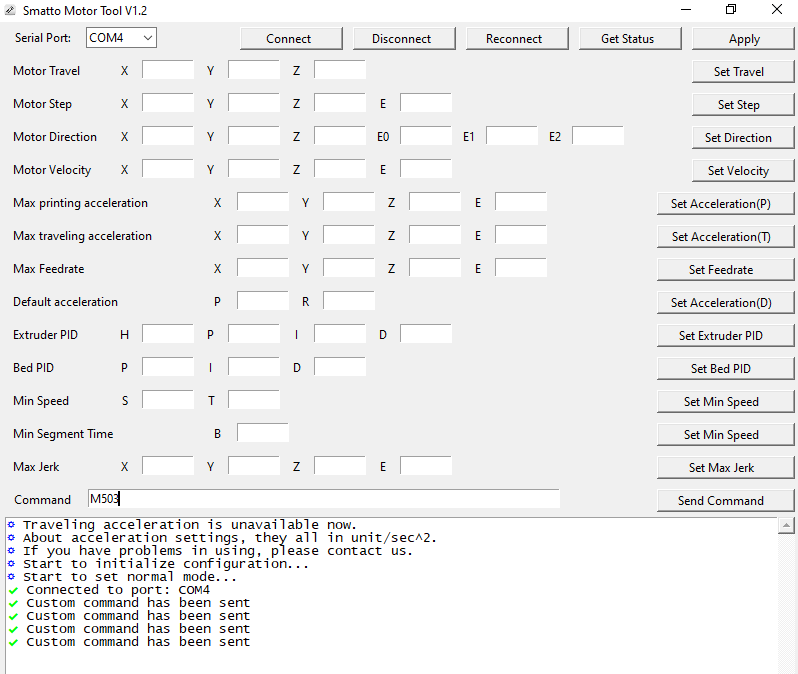Click Default acceleration P input field
The height and width of the screenshot is (674, 798).
263,301
